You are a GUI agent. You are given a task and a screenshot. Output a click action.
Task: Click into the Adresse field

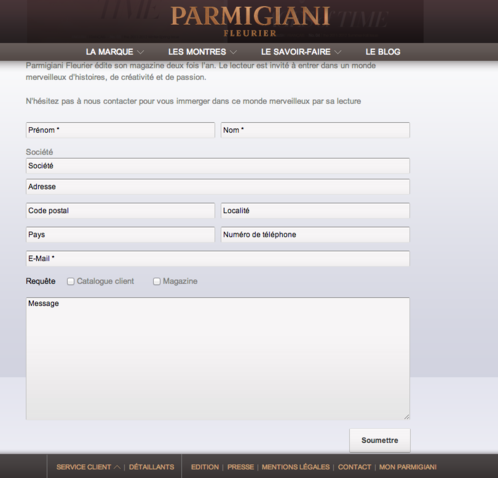point(218,187)
